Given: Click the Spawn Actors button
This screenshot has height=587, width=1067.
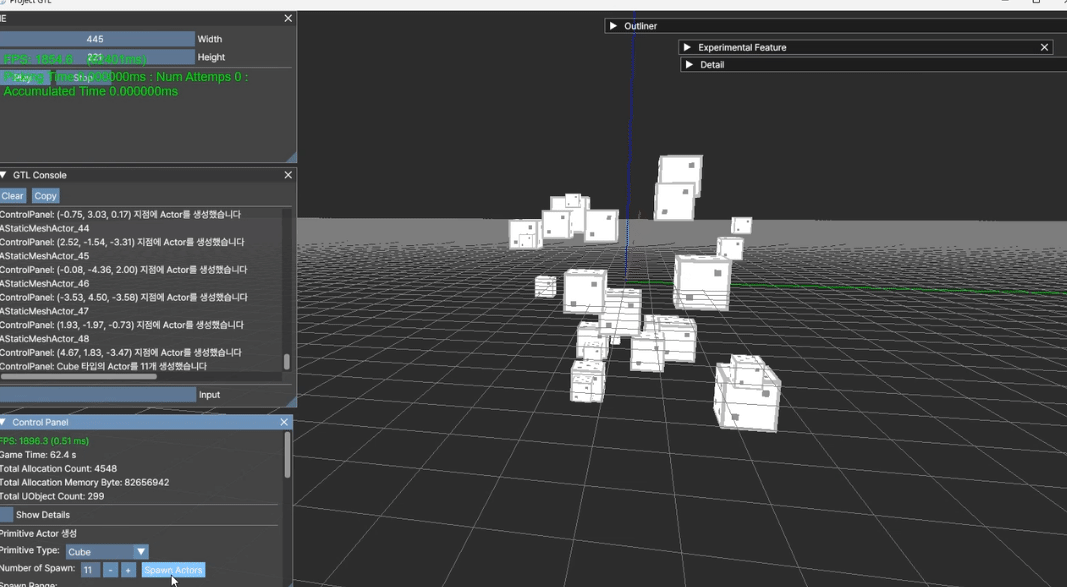Looking at the screenshot, I should coord(174,570).
